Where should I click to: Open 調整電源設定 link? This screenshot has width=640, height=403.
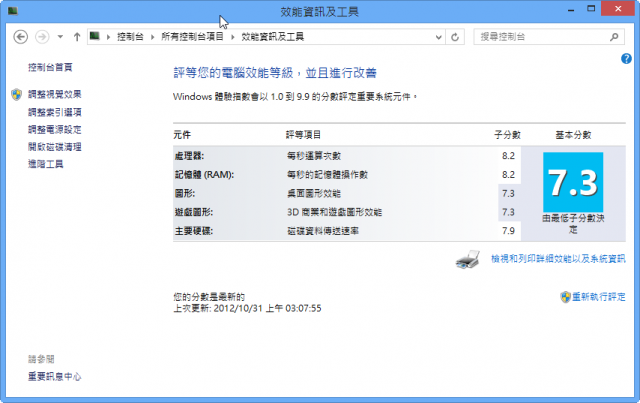click(55, 130)
